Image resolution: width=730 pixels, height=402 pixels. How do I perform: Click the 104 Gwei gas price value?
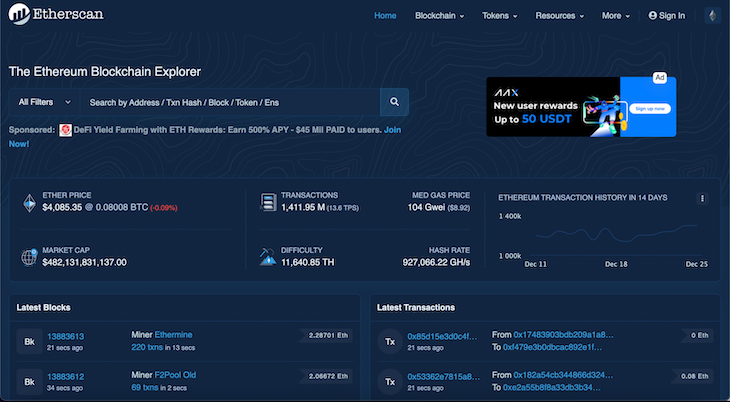pyautogui.click(x=426, y=207)
